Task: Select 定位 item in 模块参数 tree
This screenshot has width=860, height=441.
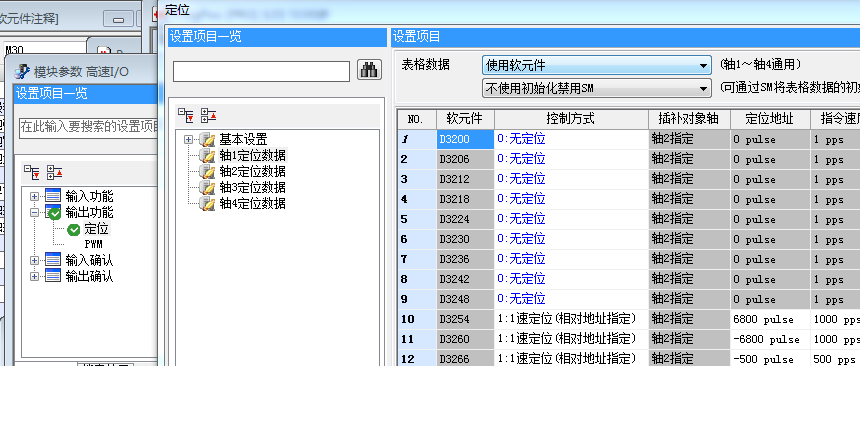Action: pyautogui.click(x=96, y=229)
